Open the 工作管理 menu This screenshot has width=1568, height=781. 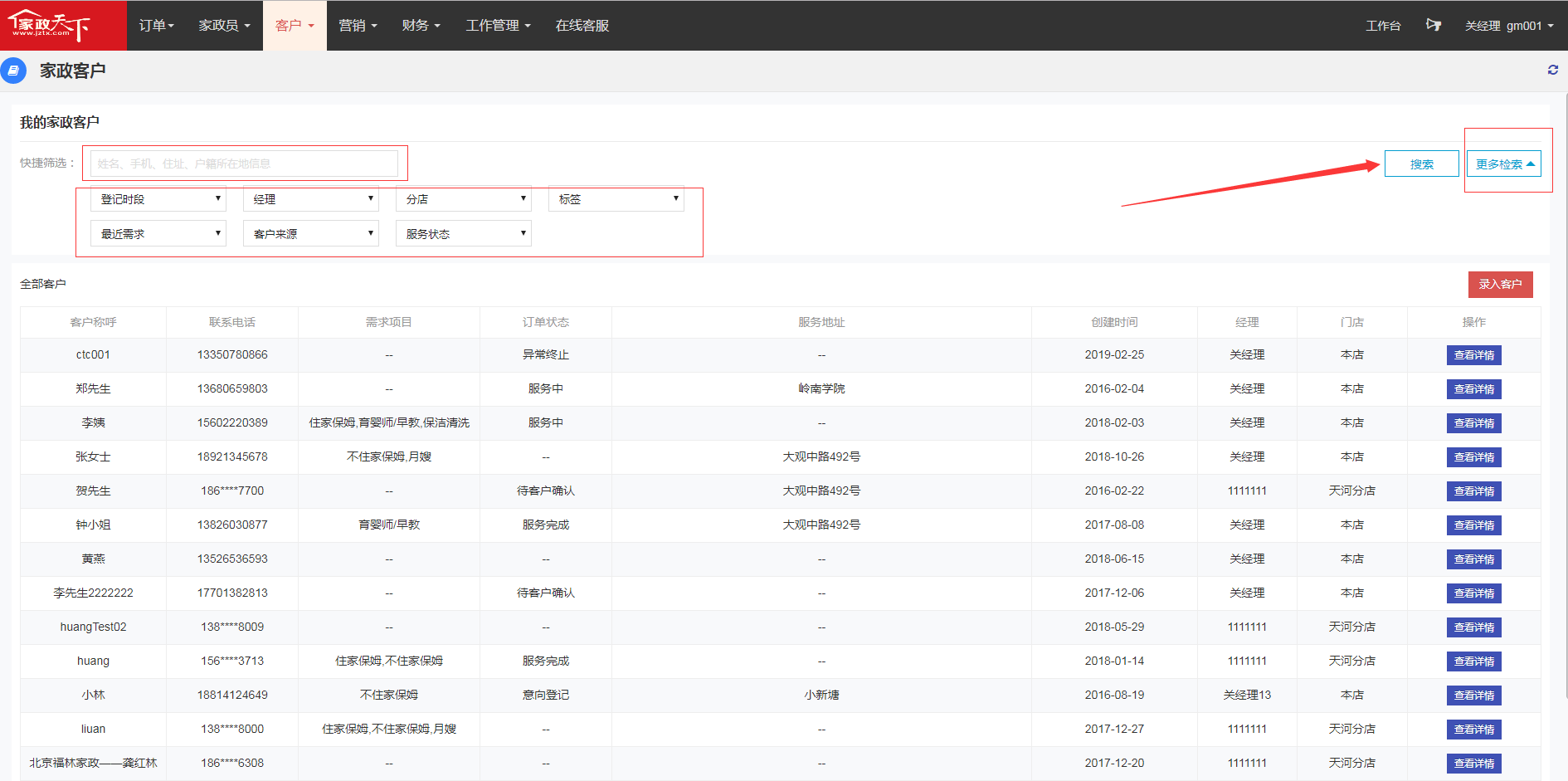point(498,26)
